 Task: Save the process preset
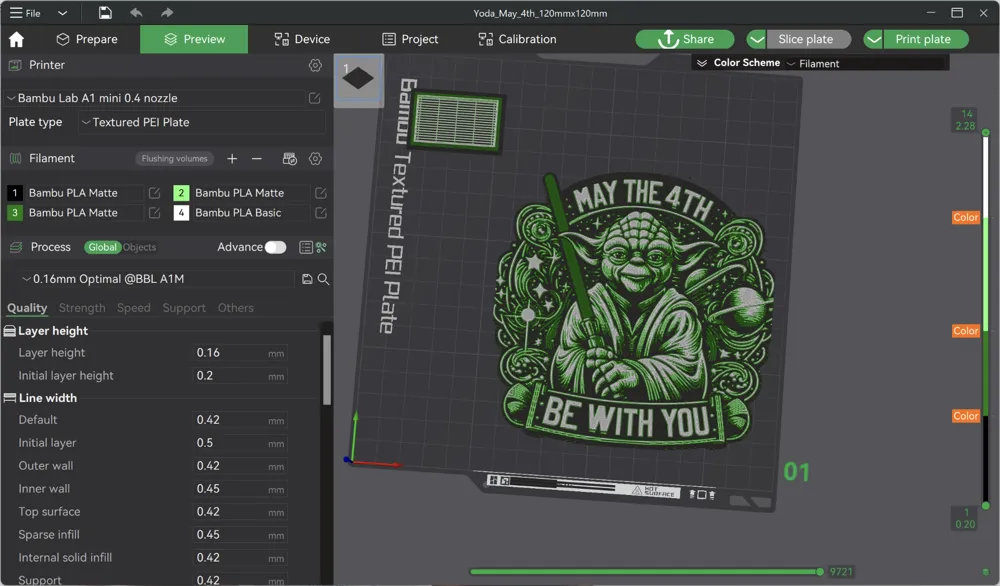click(x=307, y=279)
